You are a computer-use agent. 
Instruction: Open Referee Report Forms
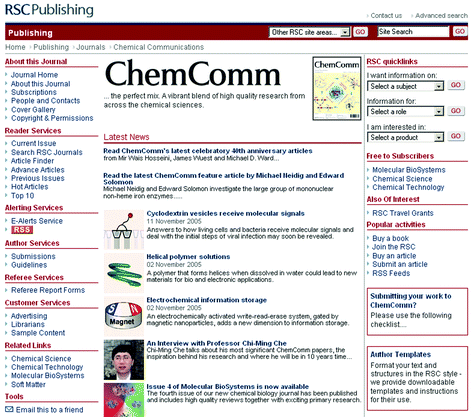click(x=48, y=290)
